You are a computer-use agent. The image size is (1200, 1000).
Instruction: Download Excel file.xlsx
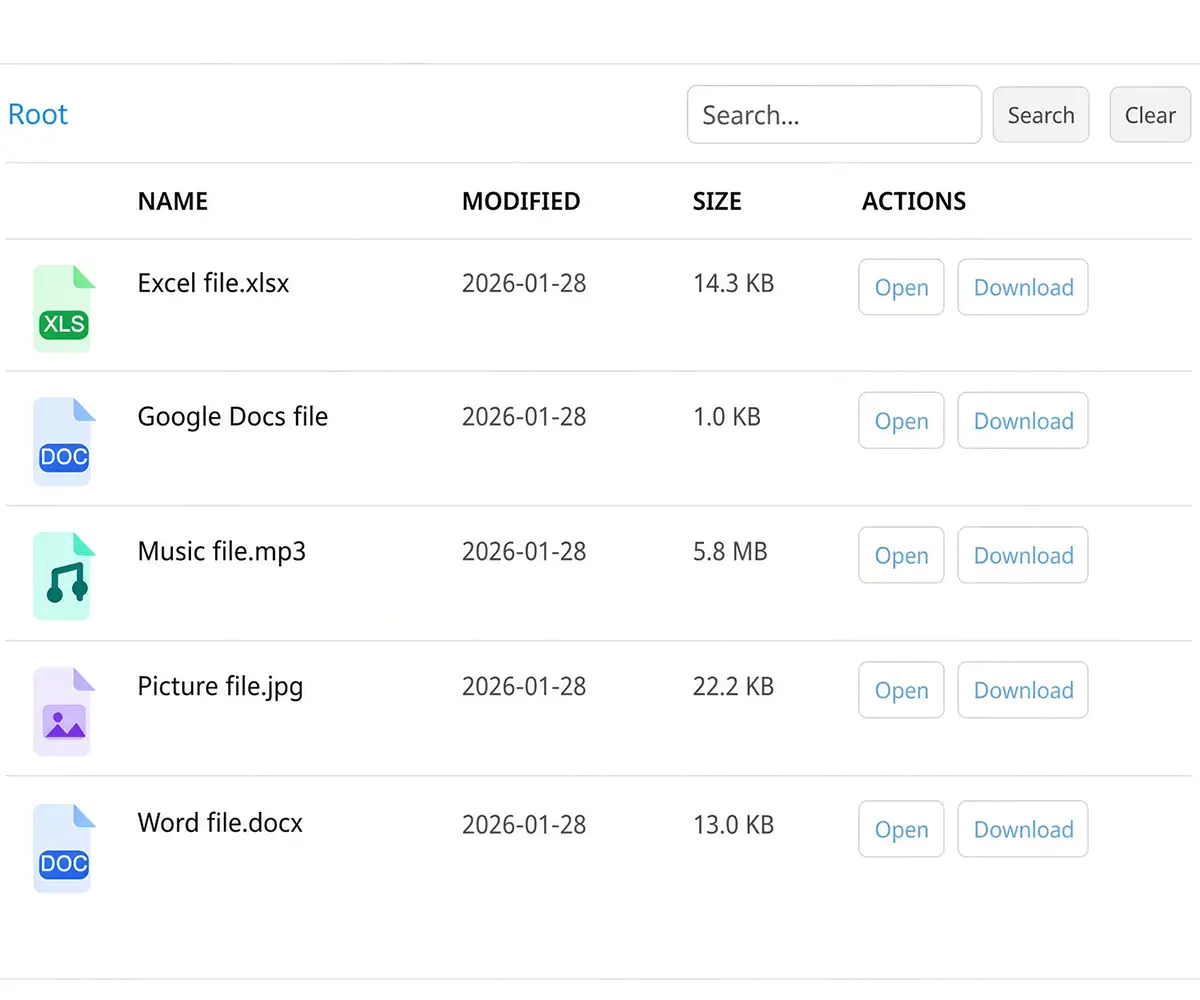pos(1023,287)
